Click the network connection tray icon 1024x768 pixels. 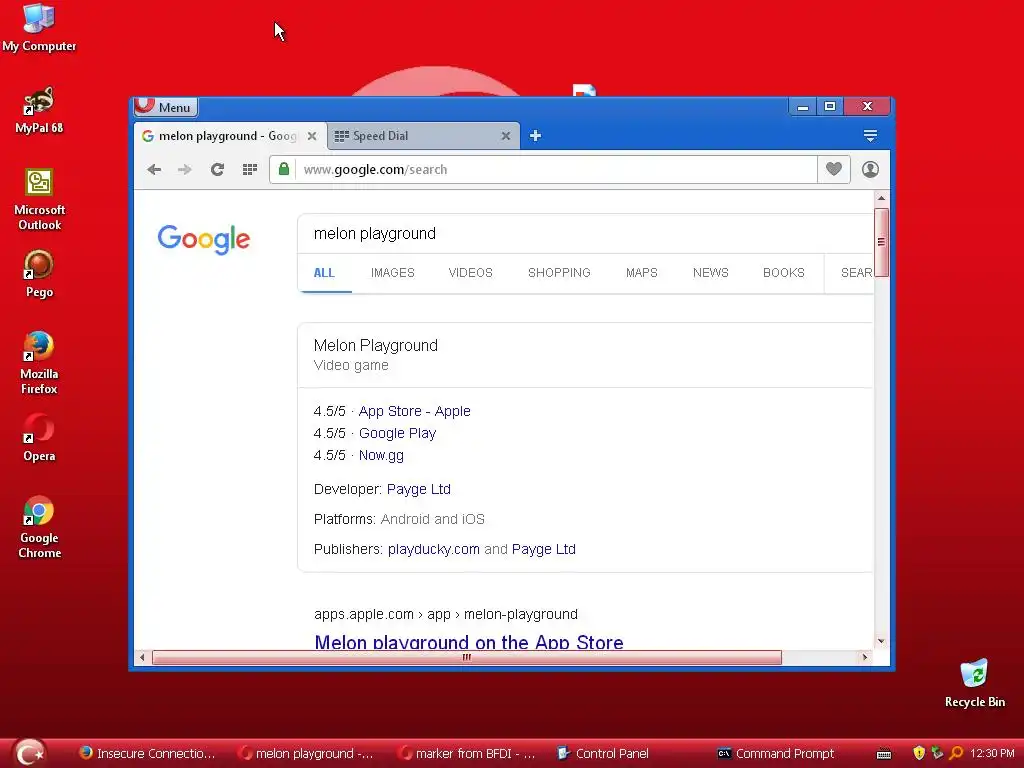pos(937,753)
